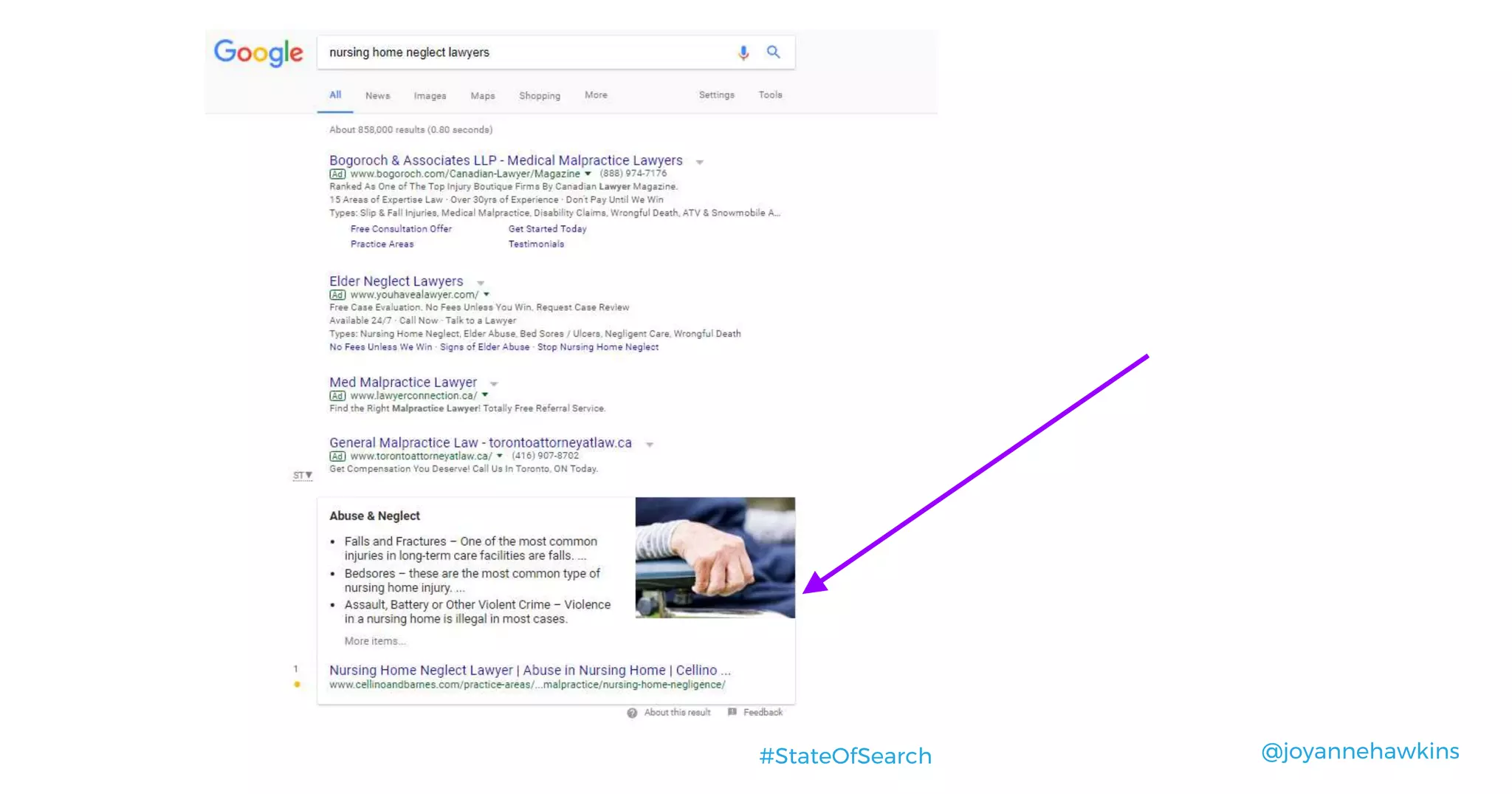Click the (888) 974-7176 phone number
Screen dimensions: 1512x794
[x=633, y=174]
